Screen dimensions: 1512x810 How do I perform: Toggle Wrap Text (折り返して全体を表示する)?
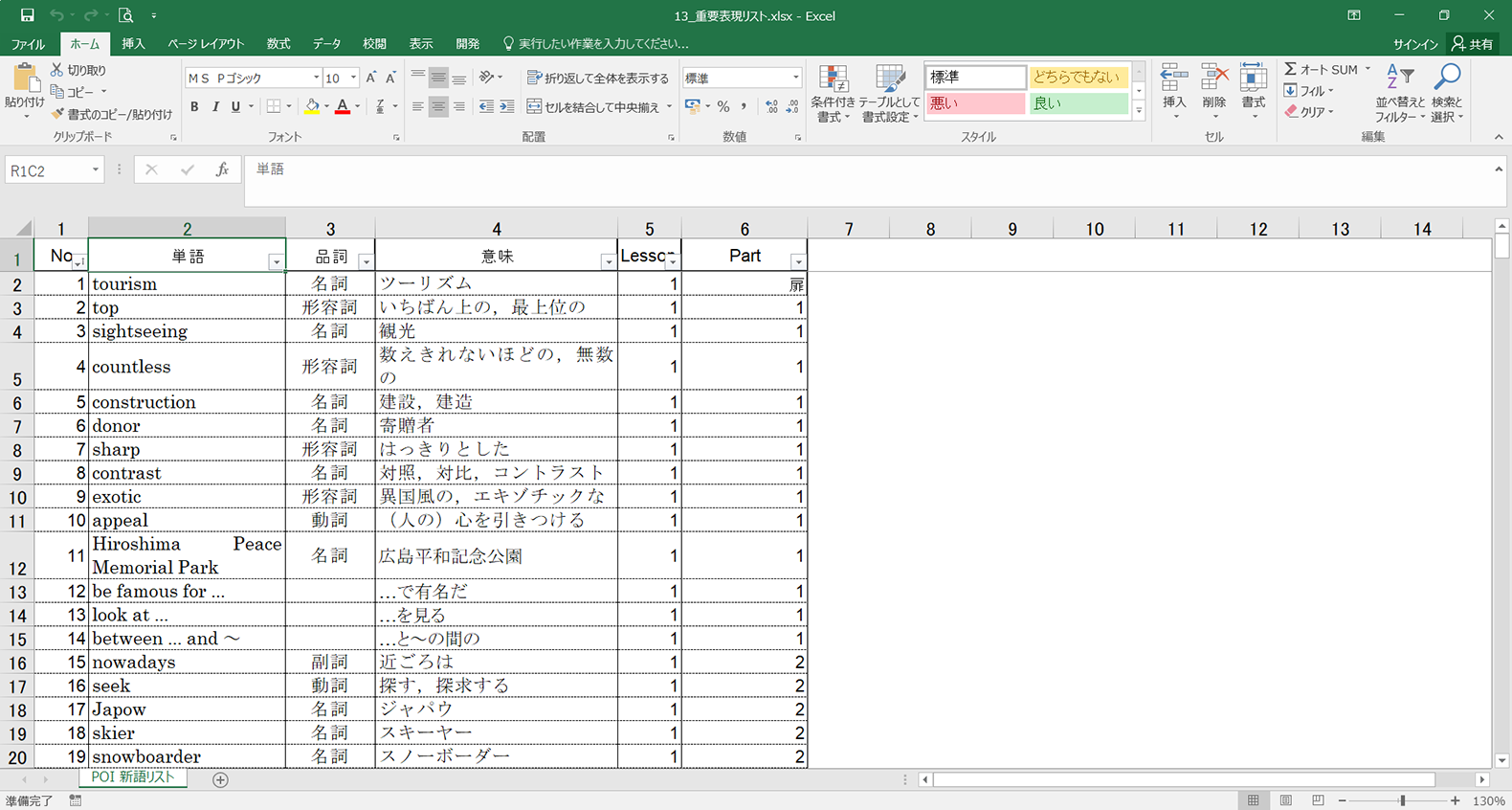tap(598, 78)
